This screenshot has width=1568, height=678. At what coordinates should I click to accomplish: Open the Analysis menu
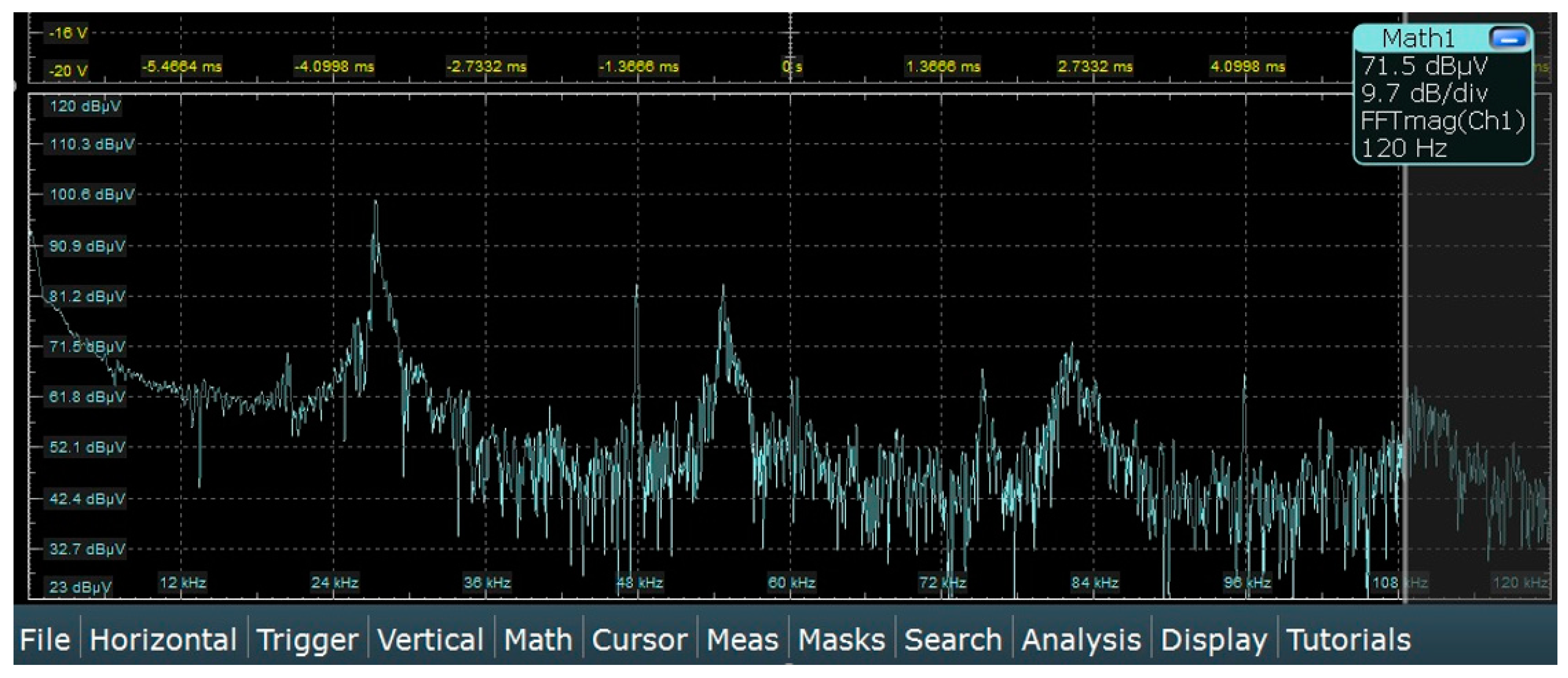coord(1081,640)
